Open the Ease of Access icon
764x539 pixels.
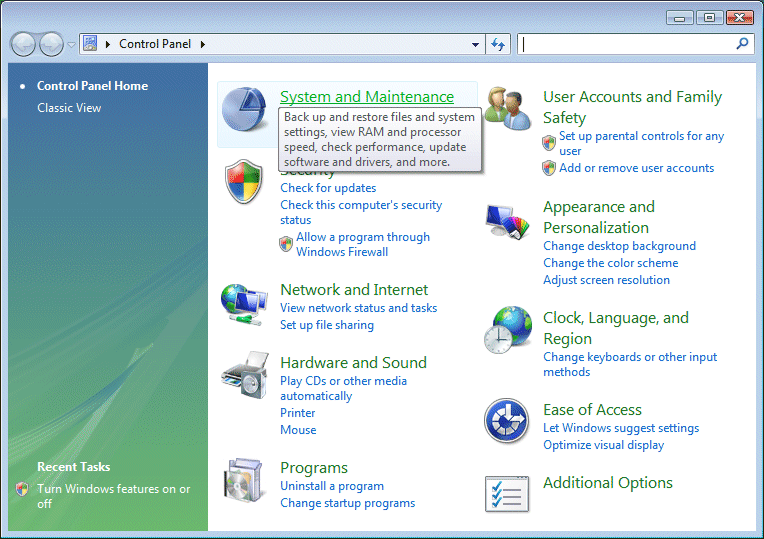[x=508, y=421]
